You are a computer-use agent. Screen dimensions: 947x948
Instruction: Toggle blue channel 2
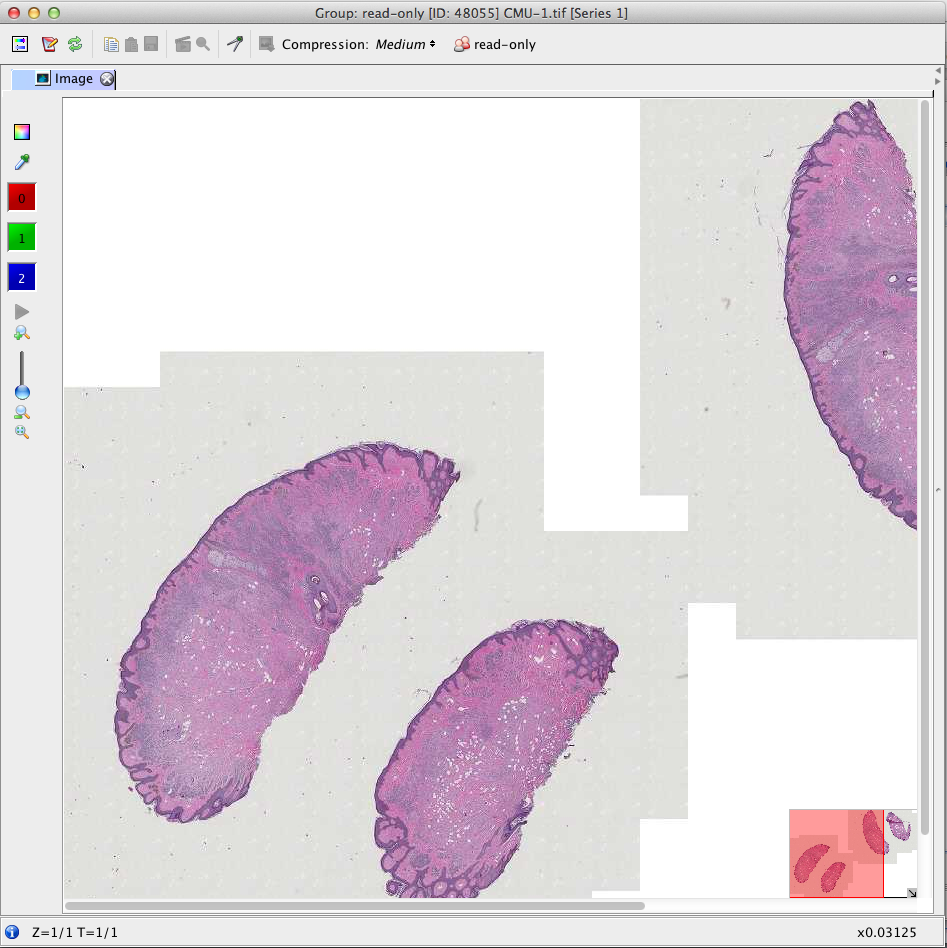(x=22, y=278)
